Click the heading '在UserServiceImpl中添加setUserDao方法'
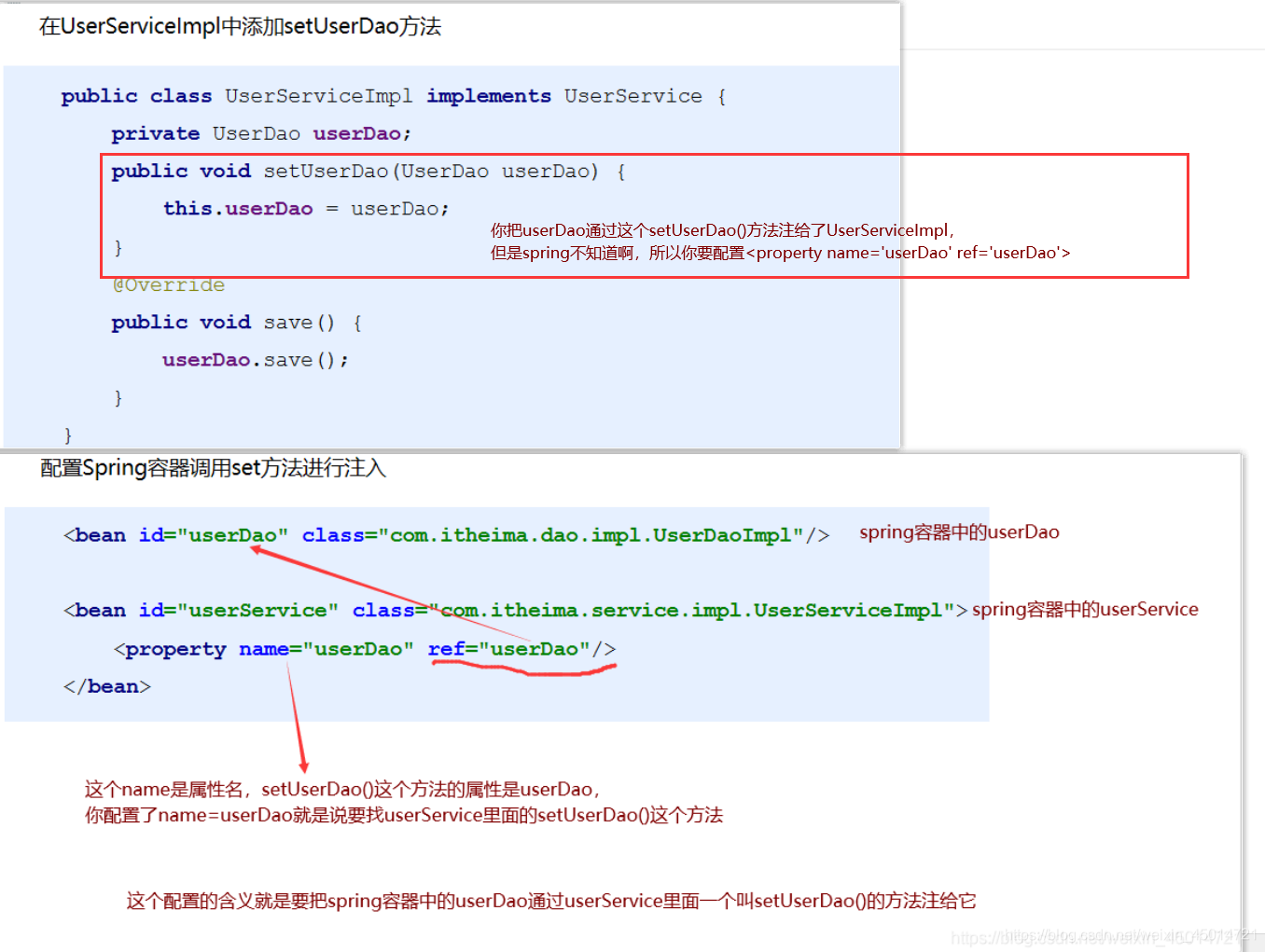This screenshot has width=1265, height=952. (240, 26)
